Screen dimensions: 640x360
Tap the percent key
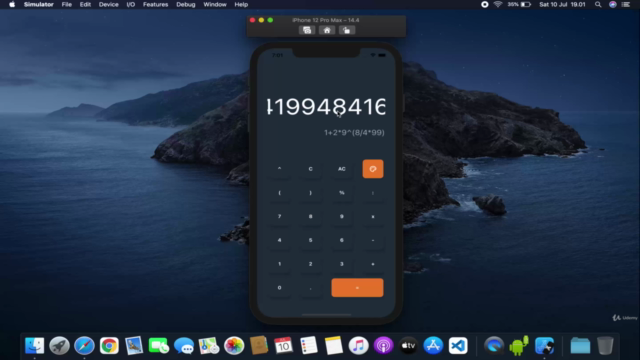342,193
